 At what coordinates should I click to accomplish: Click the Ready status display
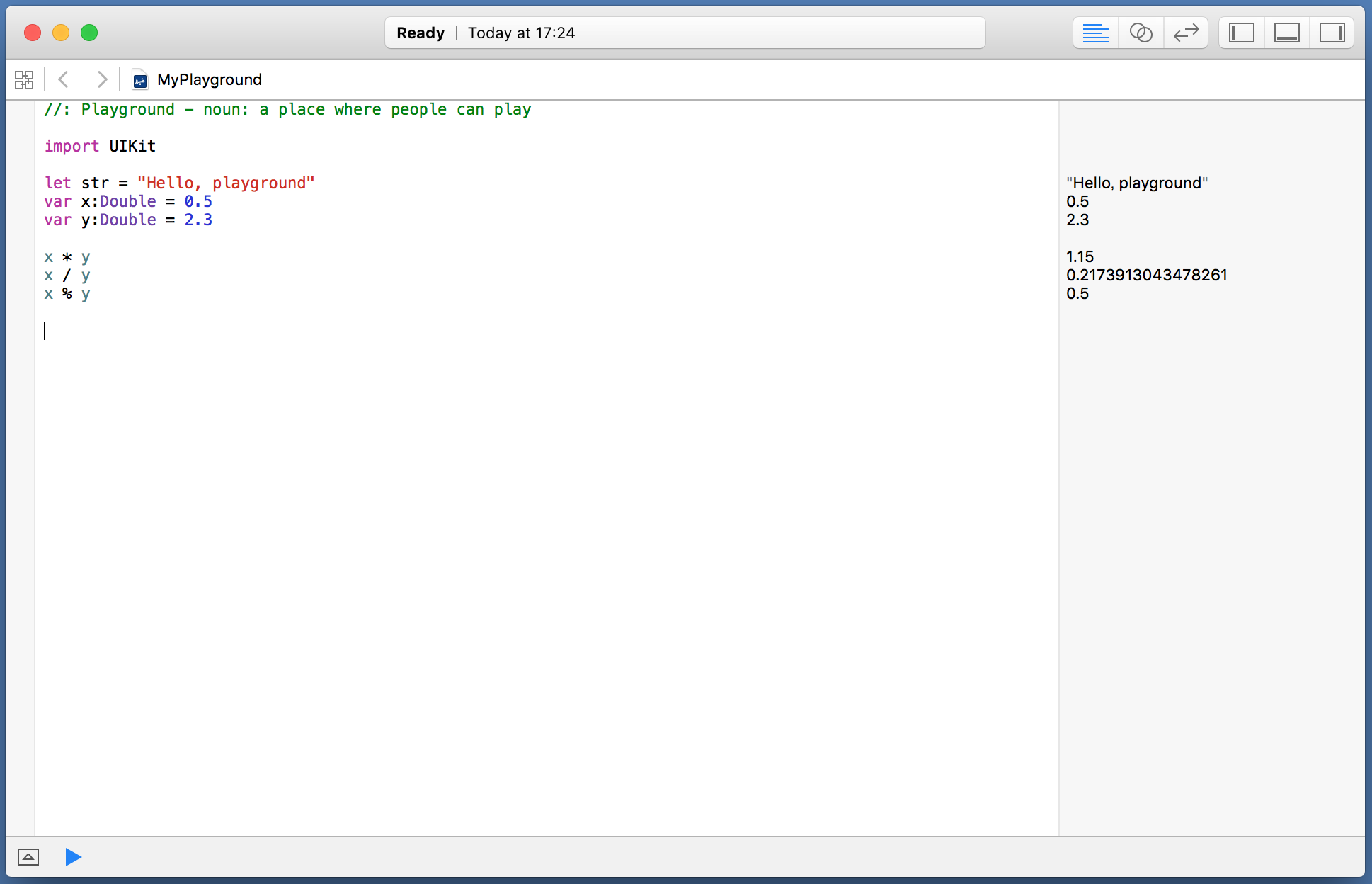click(421, 33)
